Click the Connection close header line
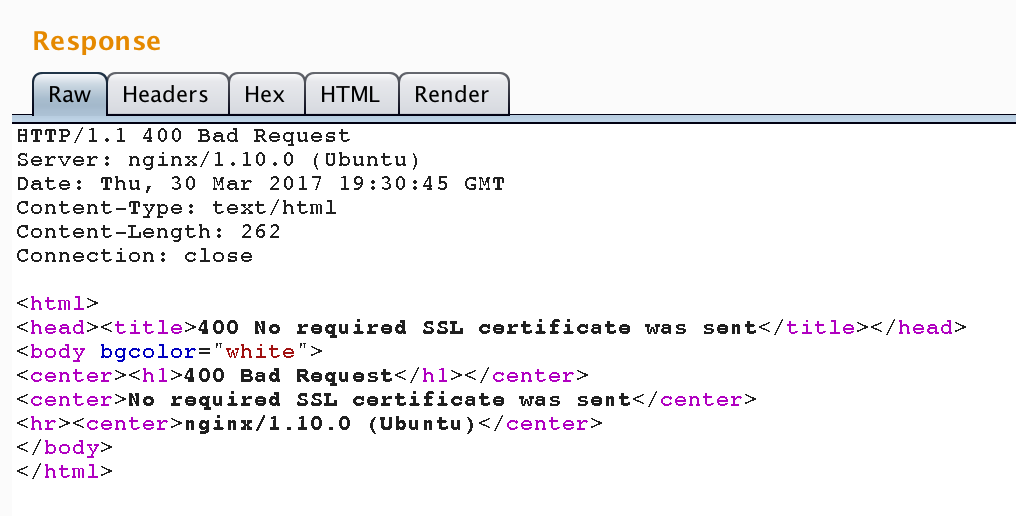Screen dimensions: 1016x516 tap(135, 256)
